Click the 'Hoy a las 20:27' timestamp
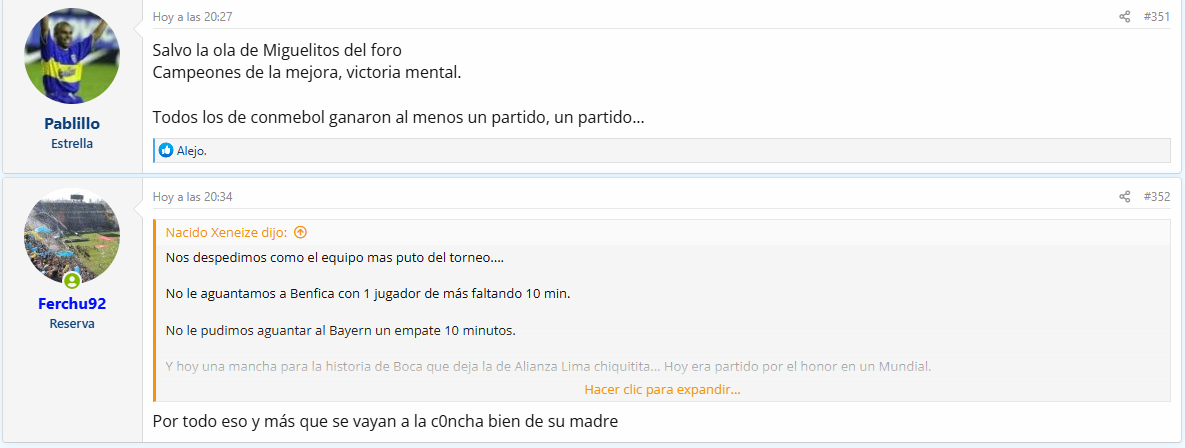This screenshot has height=448, width=1185. [x=193, y=17]
